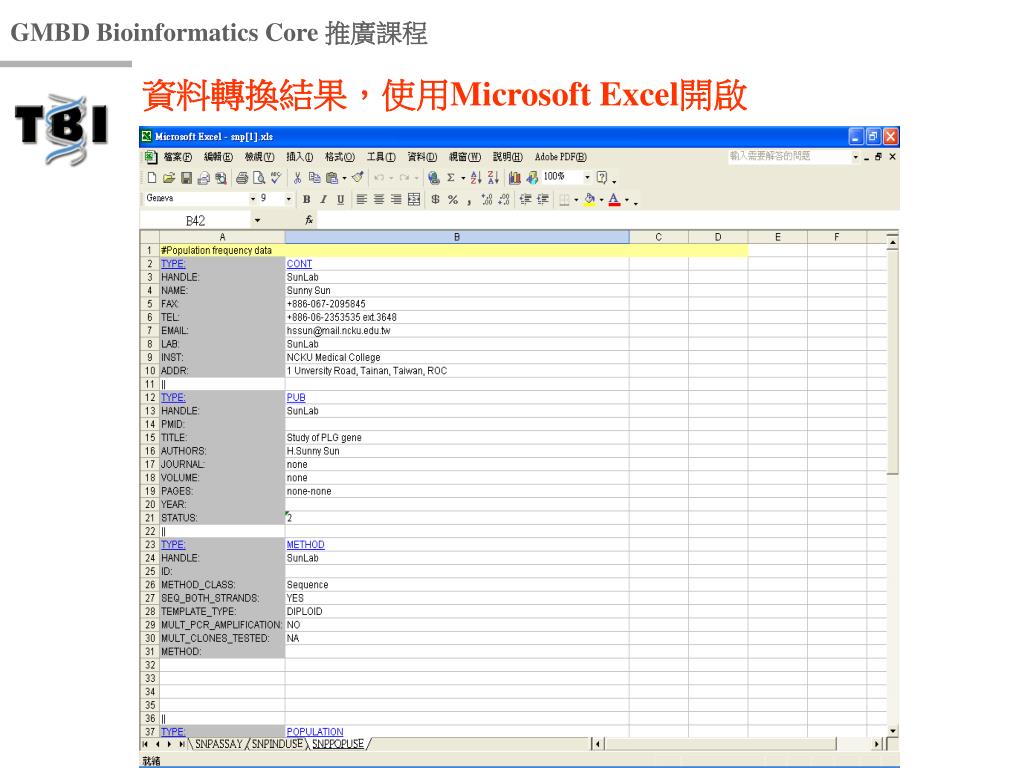Open the AutoSum functions dropdown arrow
Viewport: 1024px width, 768px height.
click(463, 178)
